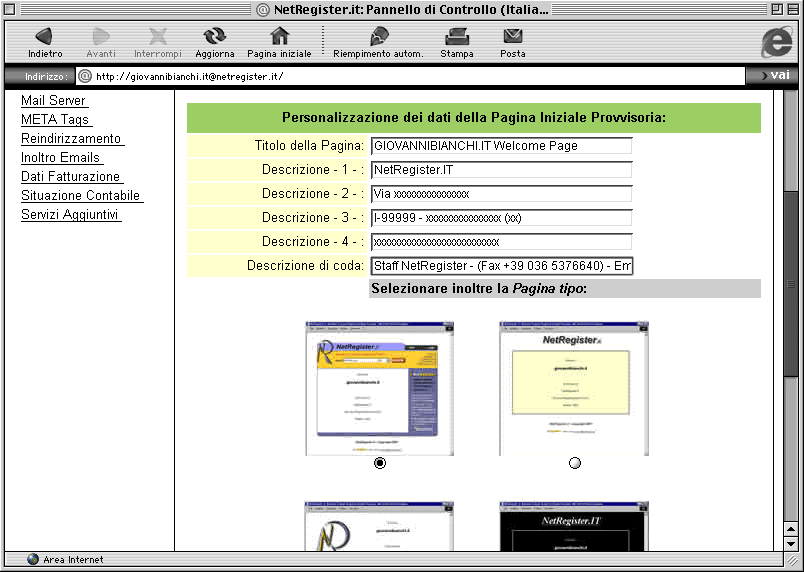804x572 pixels.
Task: Click the window zoom box in the title bar
Action: [777, 9]
